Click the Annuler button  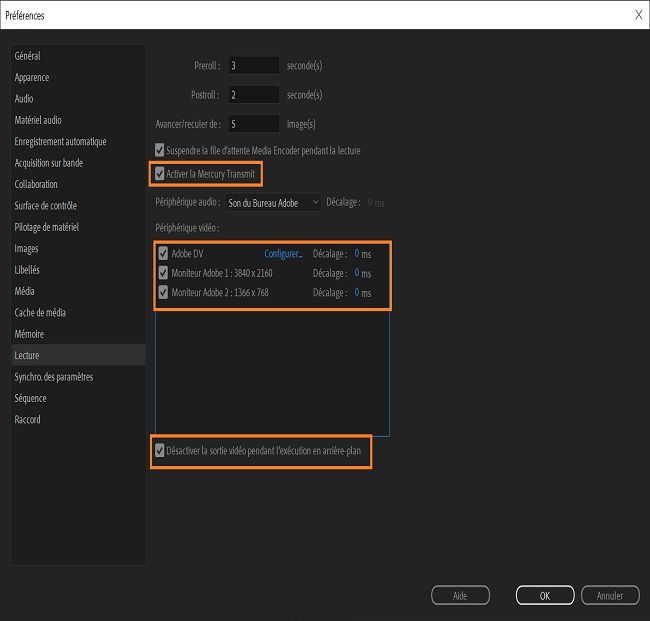(x=610, y=595)
